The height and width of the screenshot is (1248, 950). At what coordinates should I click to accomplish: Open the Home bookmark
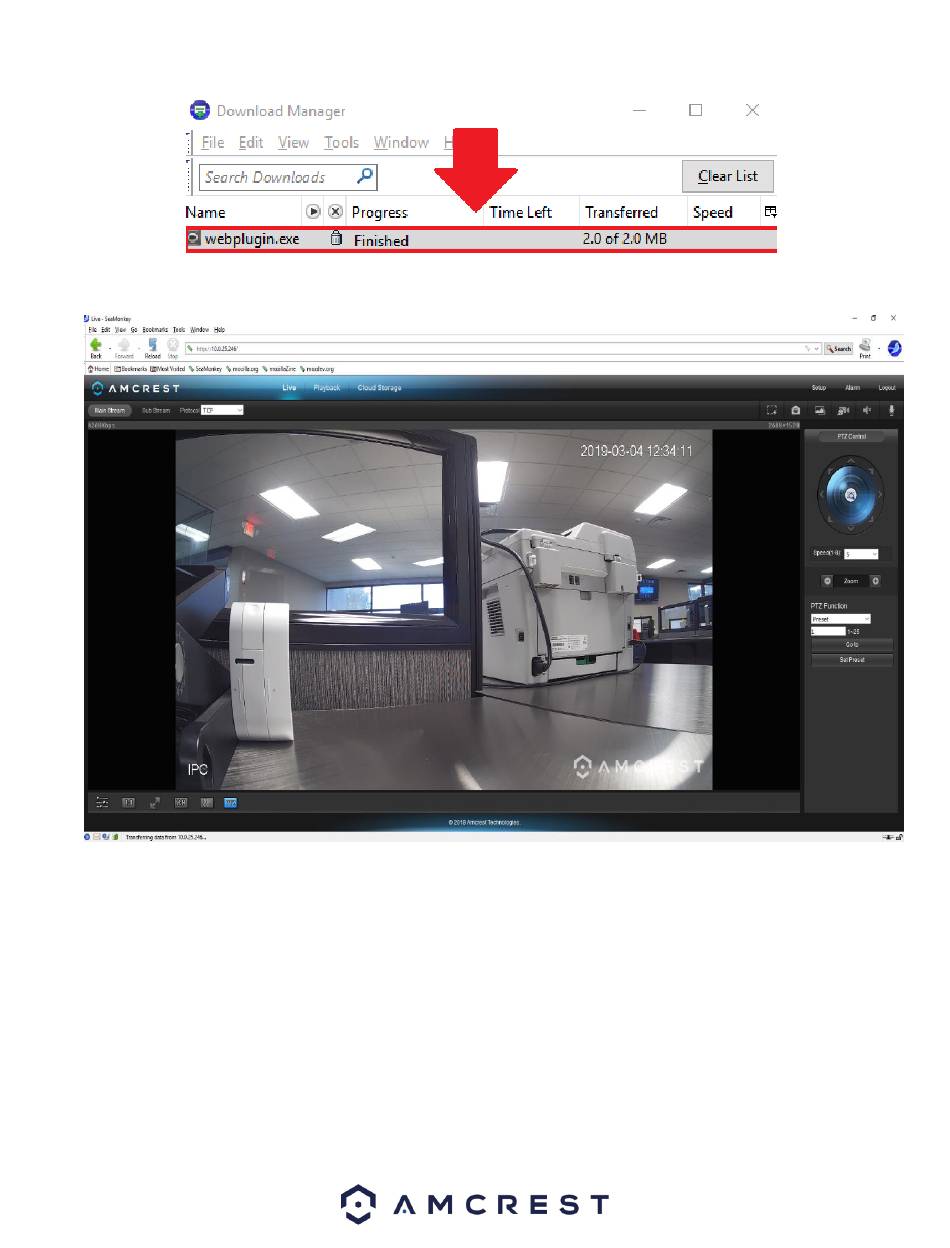pos(98,369)
